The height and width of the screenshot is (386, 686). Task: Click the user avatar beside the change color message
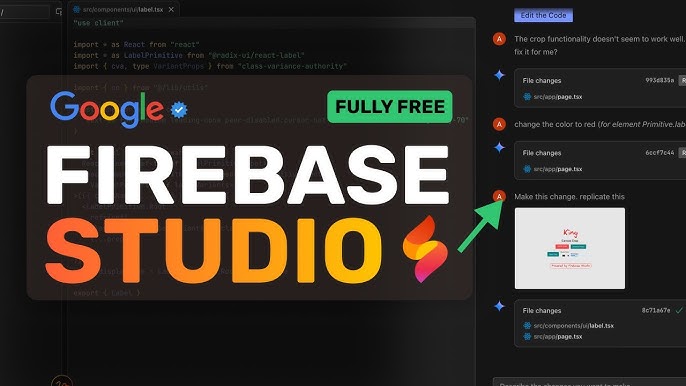[x=499, y=124]
